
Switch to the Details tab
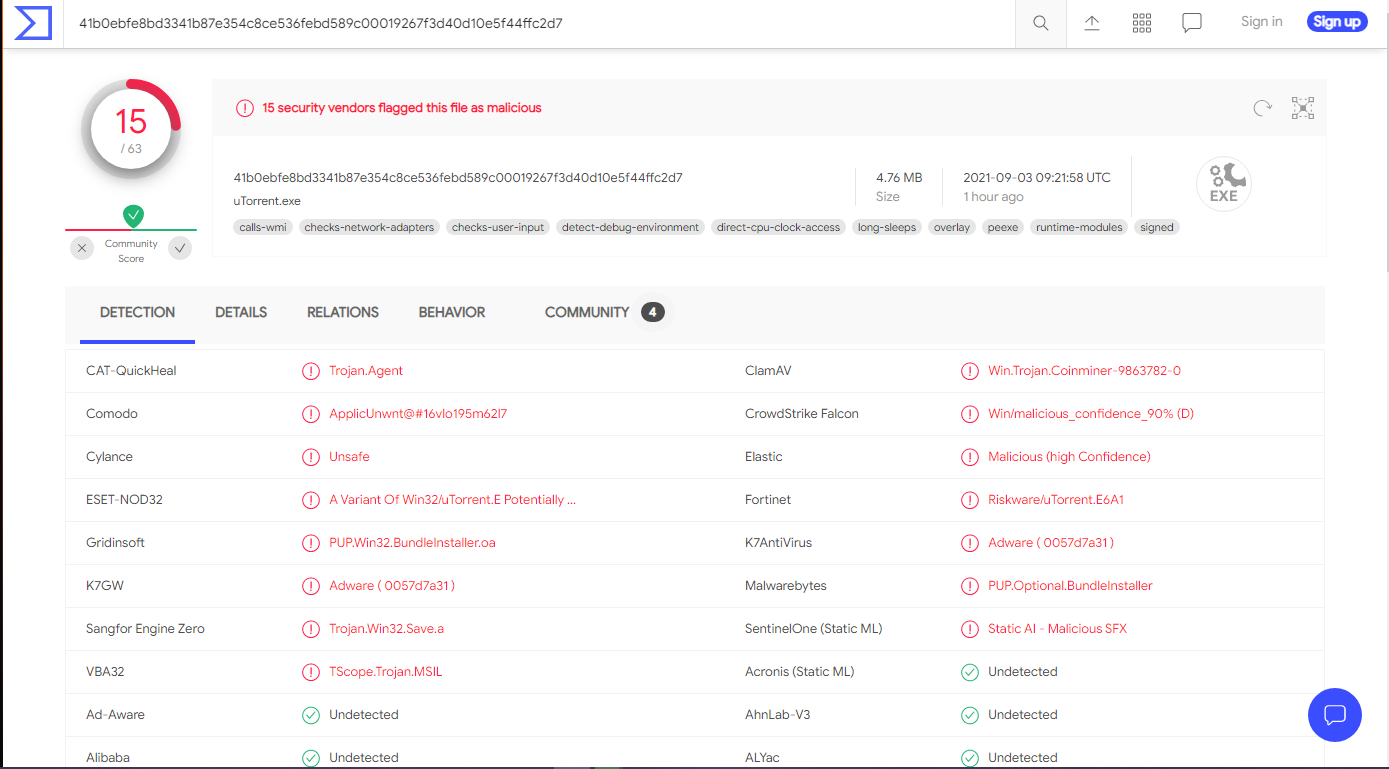[241, 312]
